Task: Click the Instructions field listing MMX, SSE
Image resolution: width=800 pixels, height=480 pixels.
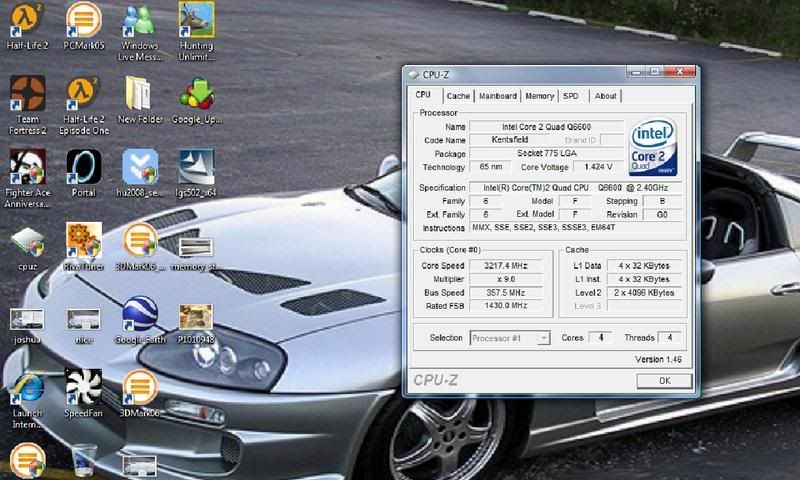Action: pos(576,228)
